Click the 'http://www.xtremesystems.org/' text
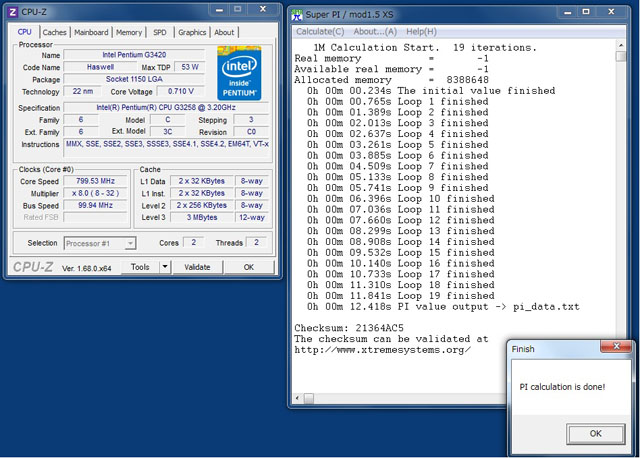The height and width of the screenshot is (458, 640). tap(383, 350)
